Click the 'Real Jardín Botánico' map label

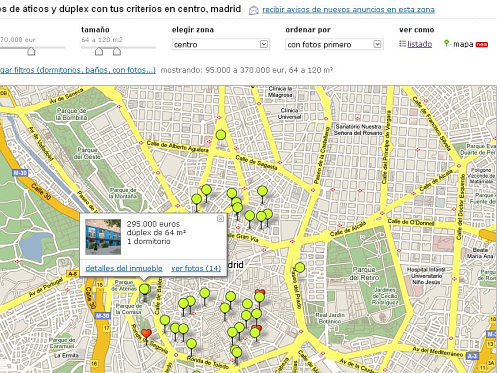[330, 318]
